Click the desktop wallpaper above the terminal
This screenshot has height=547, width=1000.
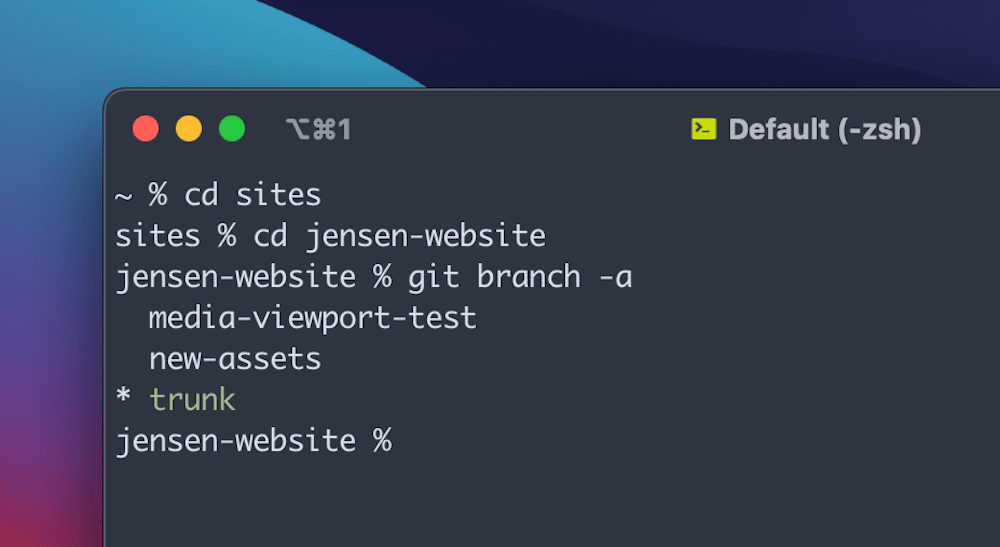pos(600,40)
